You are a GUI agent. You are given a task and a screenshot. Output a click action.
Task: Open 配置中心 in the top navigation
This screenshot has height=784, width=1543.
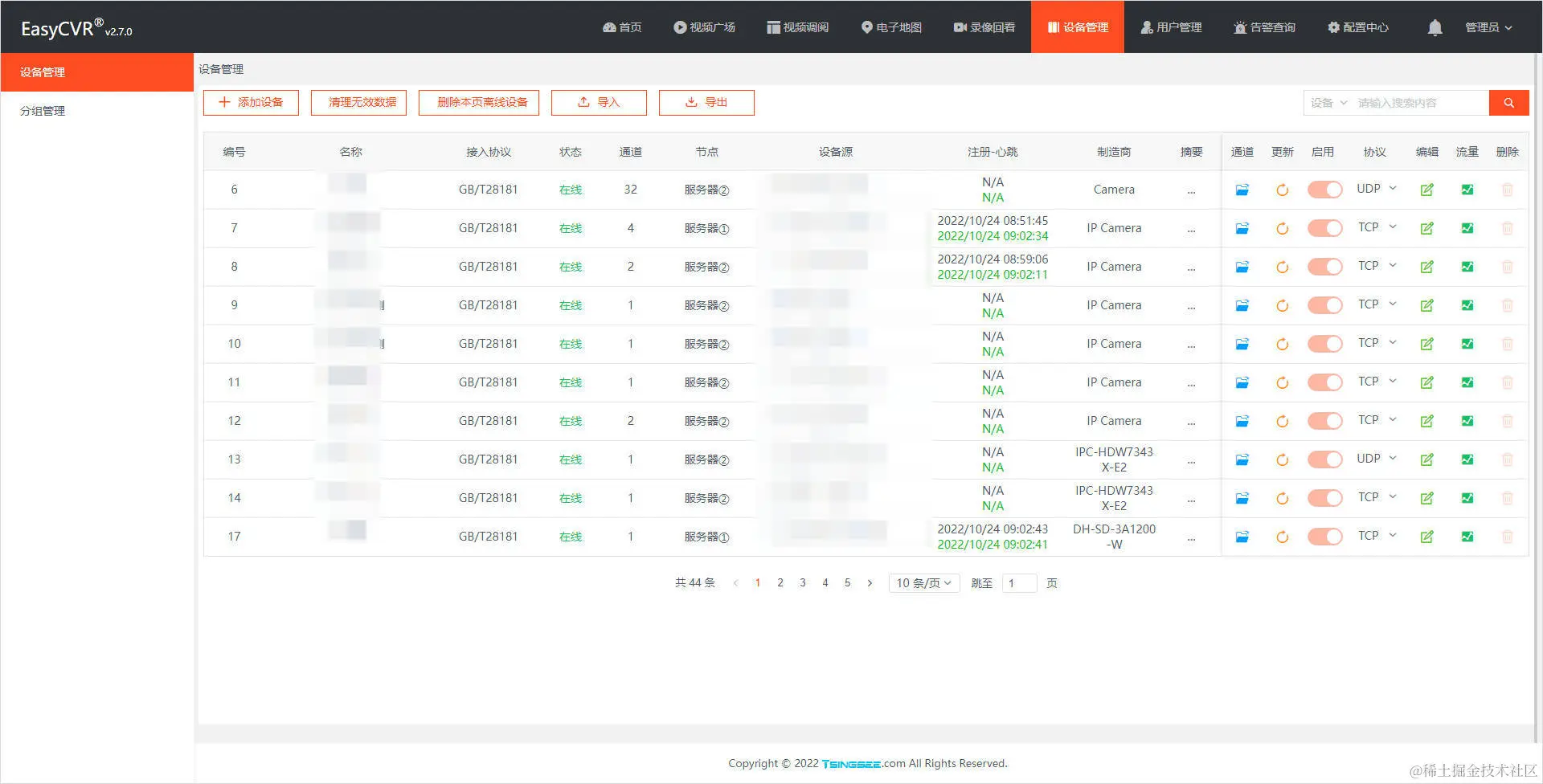click(x=1357, y=27)
